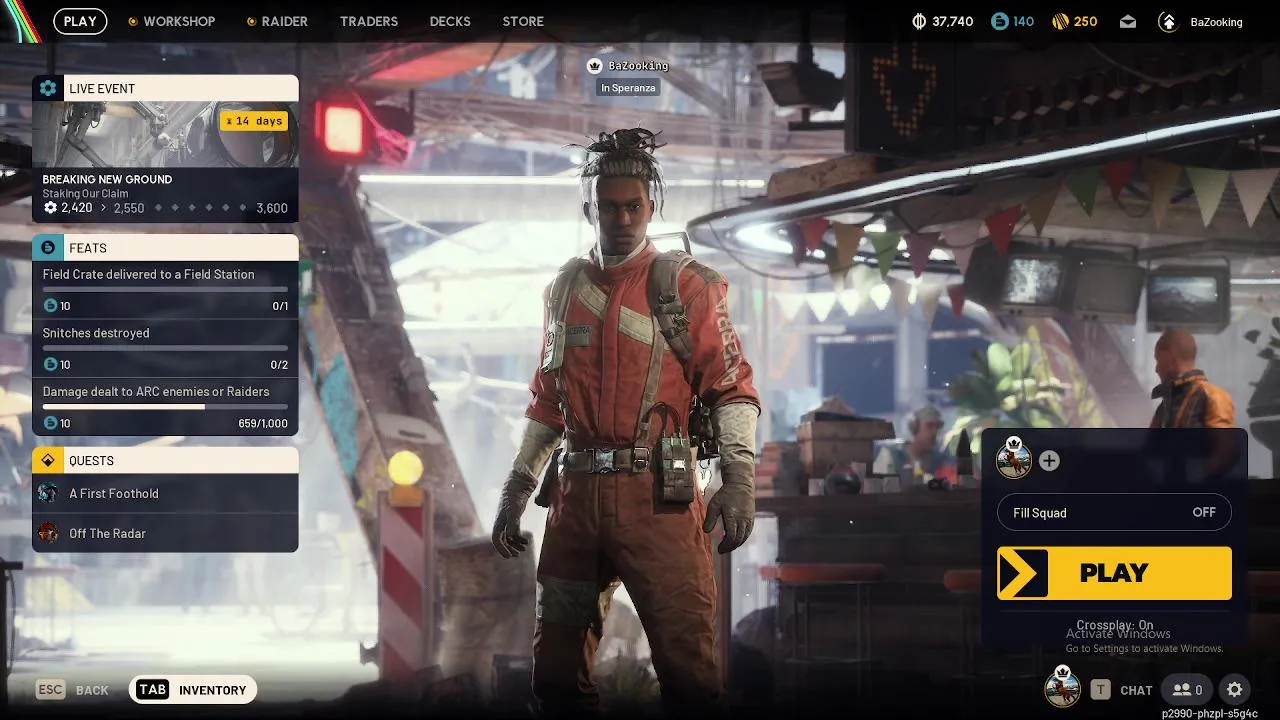Image resolution: width=1280 pixels, height=720 pixels.
Task: Click the T key chat icon
Action: 1100,690
